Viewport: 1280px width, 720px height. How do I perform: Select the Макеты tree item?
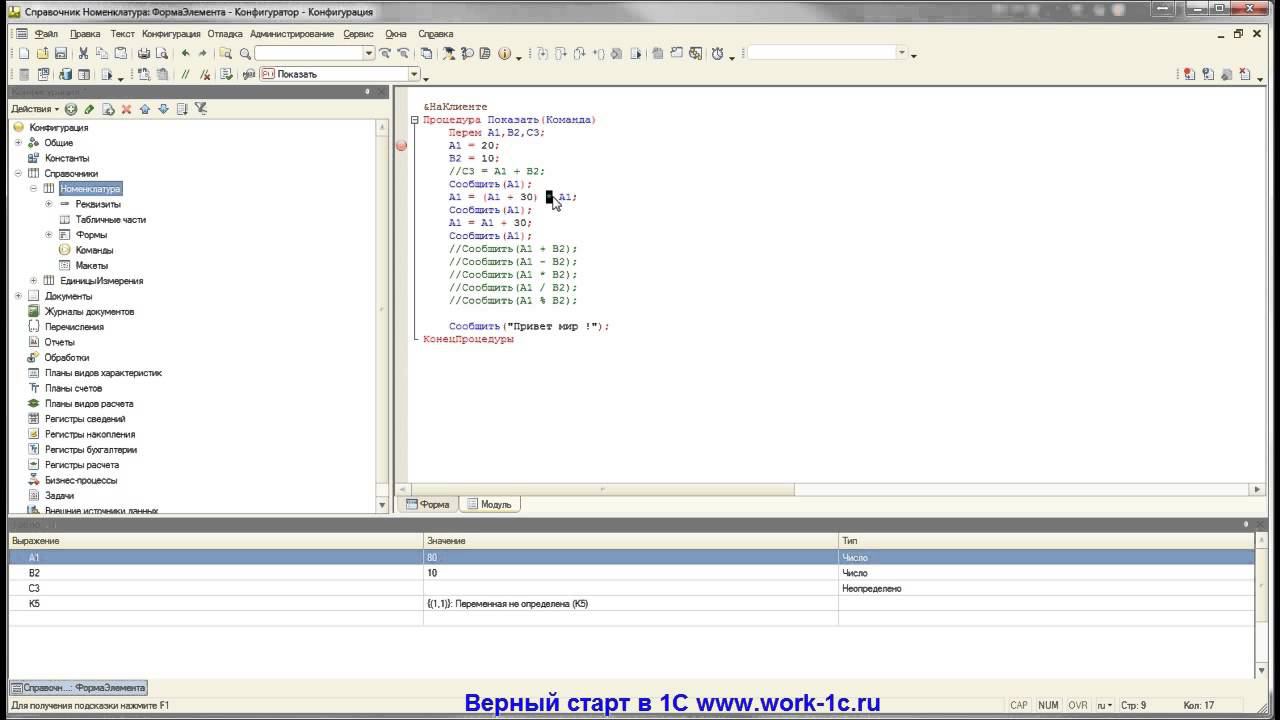[x=92, y=266]
